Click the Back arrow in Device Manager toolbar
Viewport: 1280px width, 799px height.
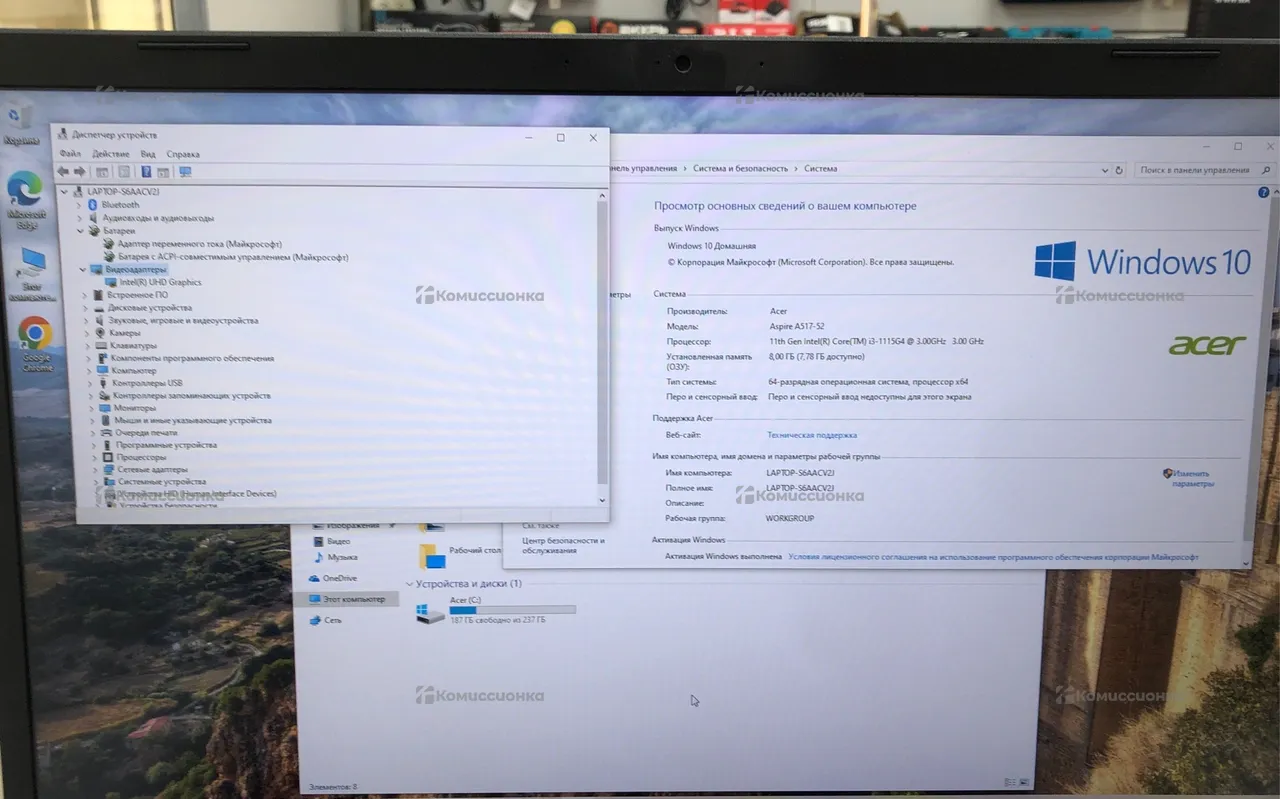tap(64, 172)
